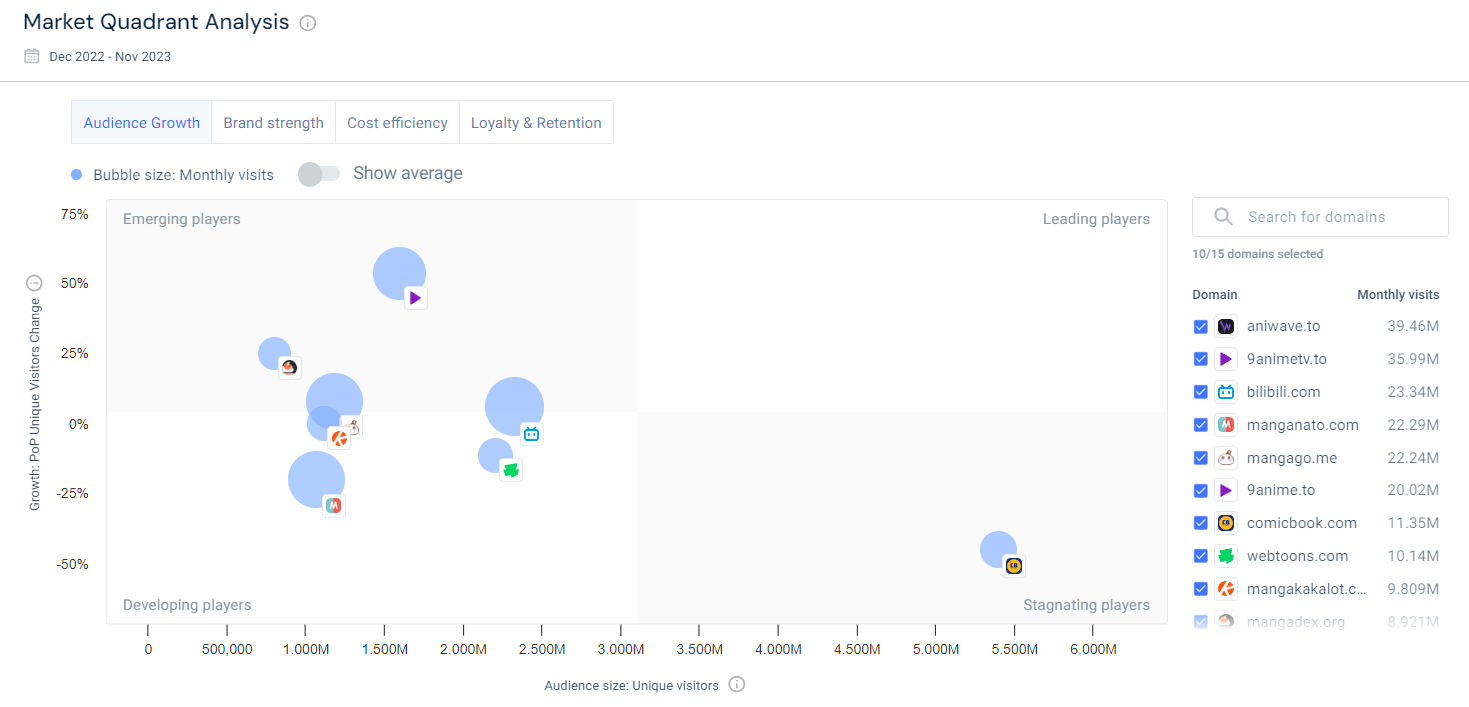
Task: Click the comicbook bubble in Stagnating players
Action: click(998, 549)
